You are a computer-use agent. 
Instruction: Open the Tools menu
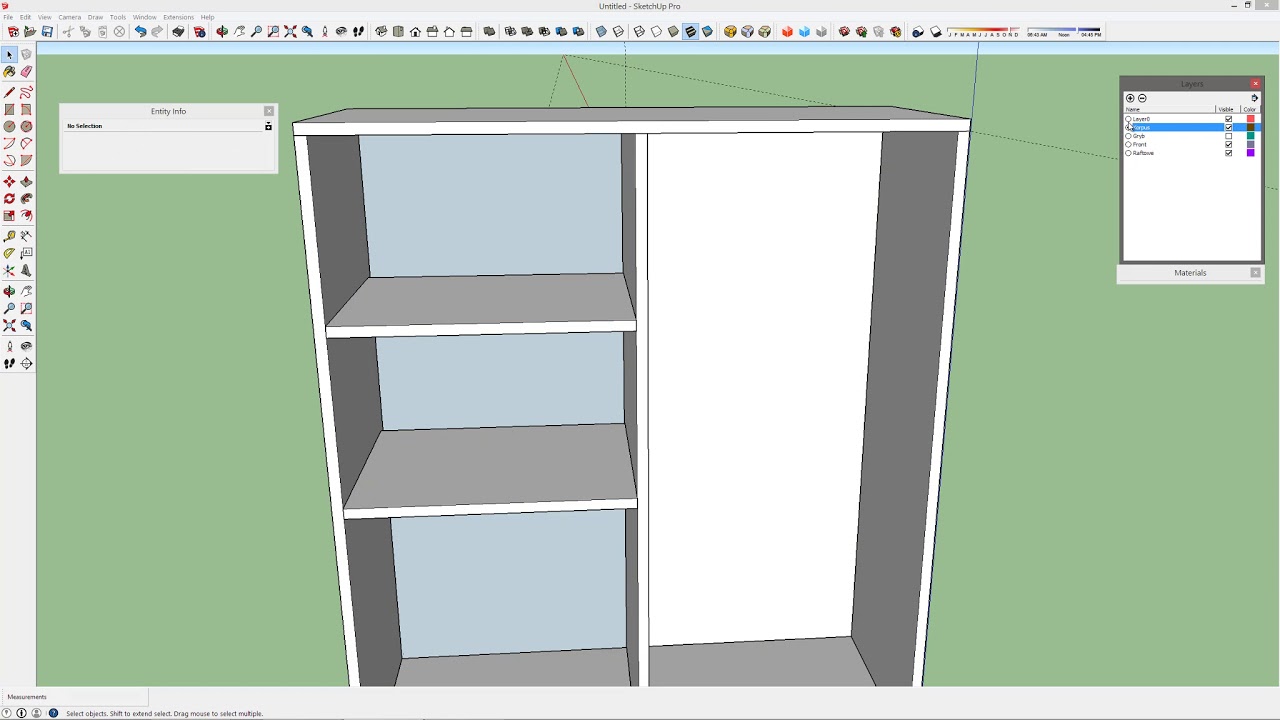point(118,17)
